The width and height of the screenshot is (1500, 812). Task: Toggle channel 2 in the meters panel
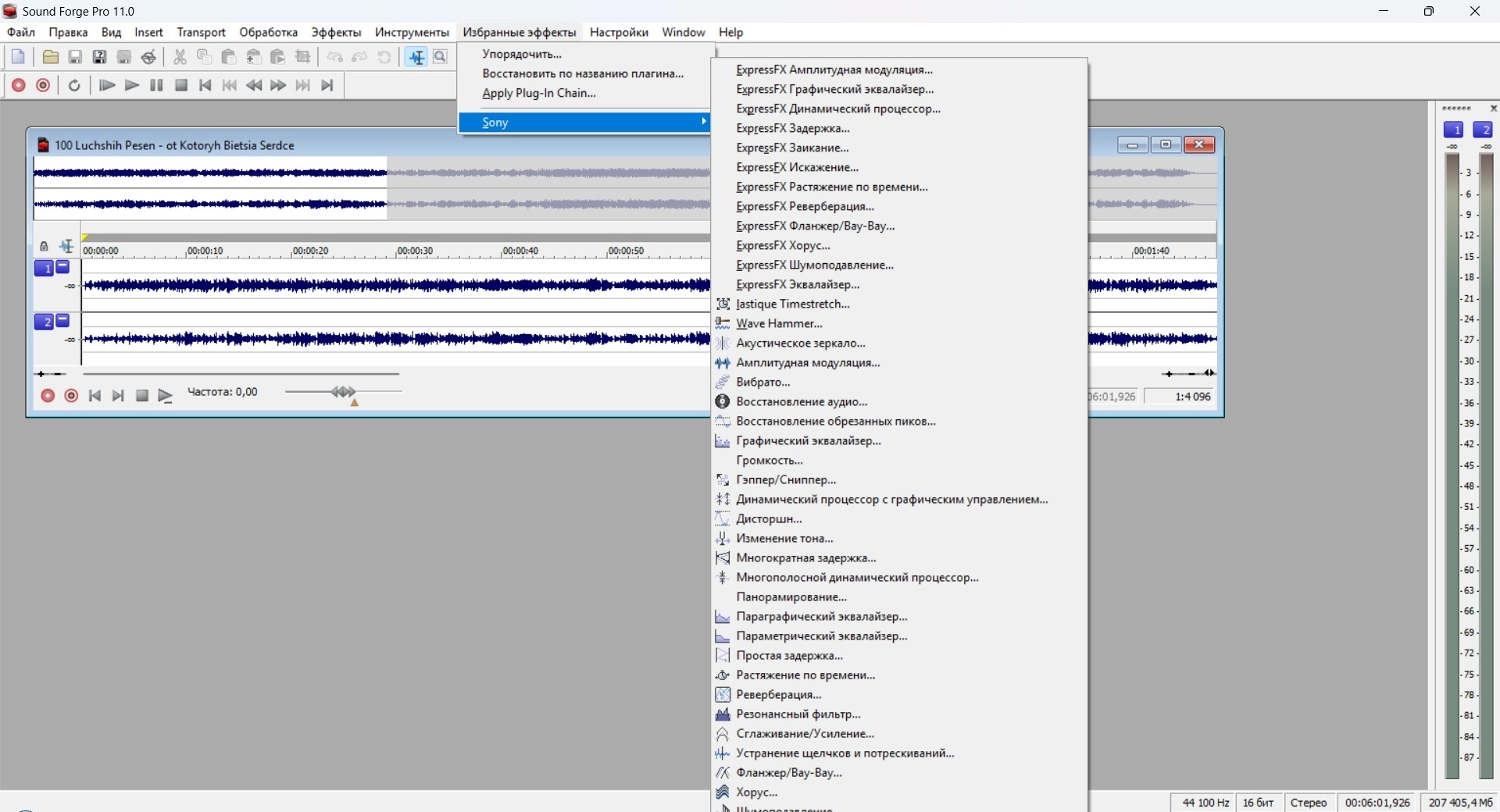coord(1483,130)
